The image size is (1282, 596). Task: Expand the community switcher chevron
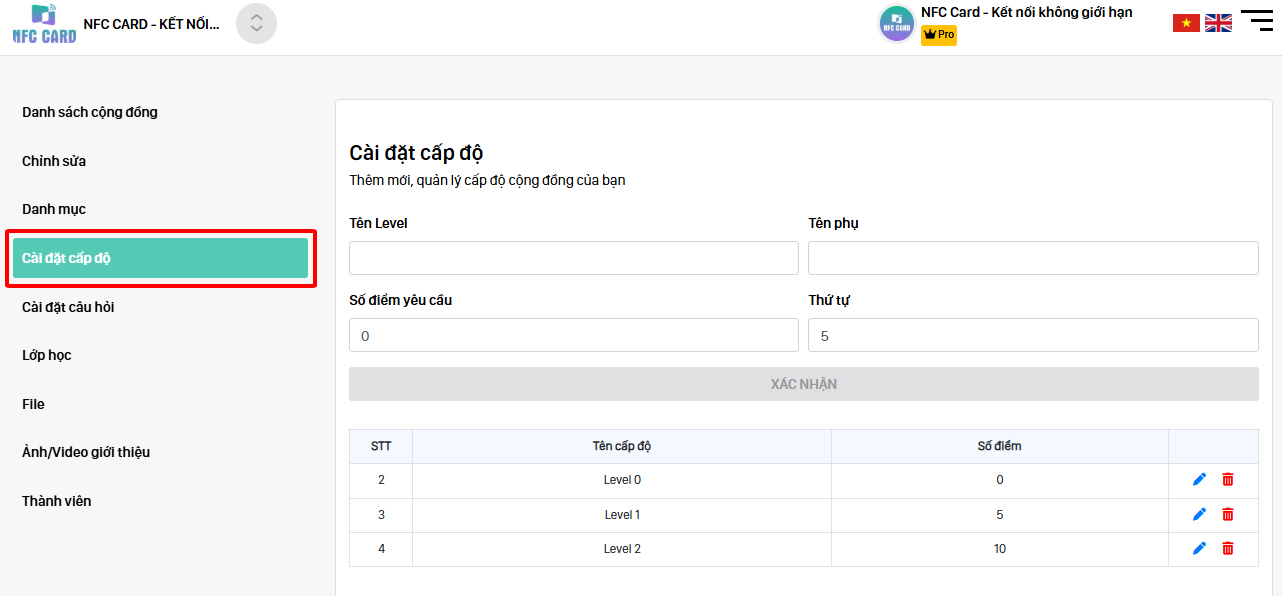(256, 24)
